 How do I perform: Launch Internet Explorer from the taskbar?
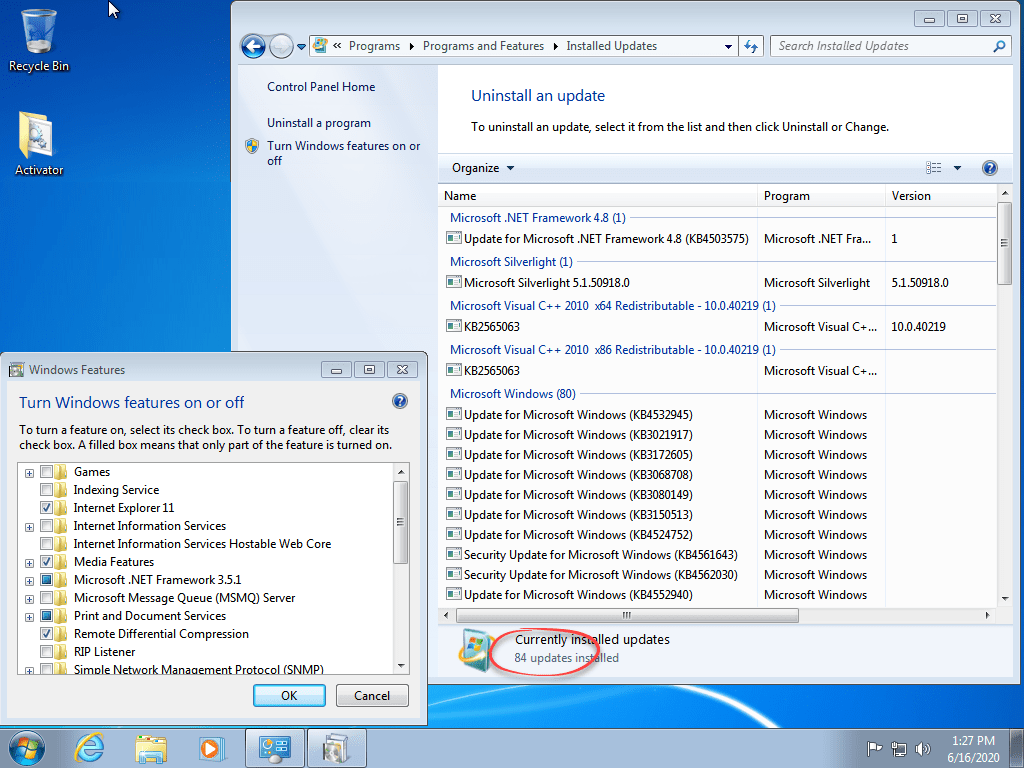pos(88,748)
